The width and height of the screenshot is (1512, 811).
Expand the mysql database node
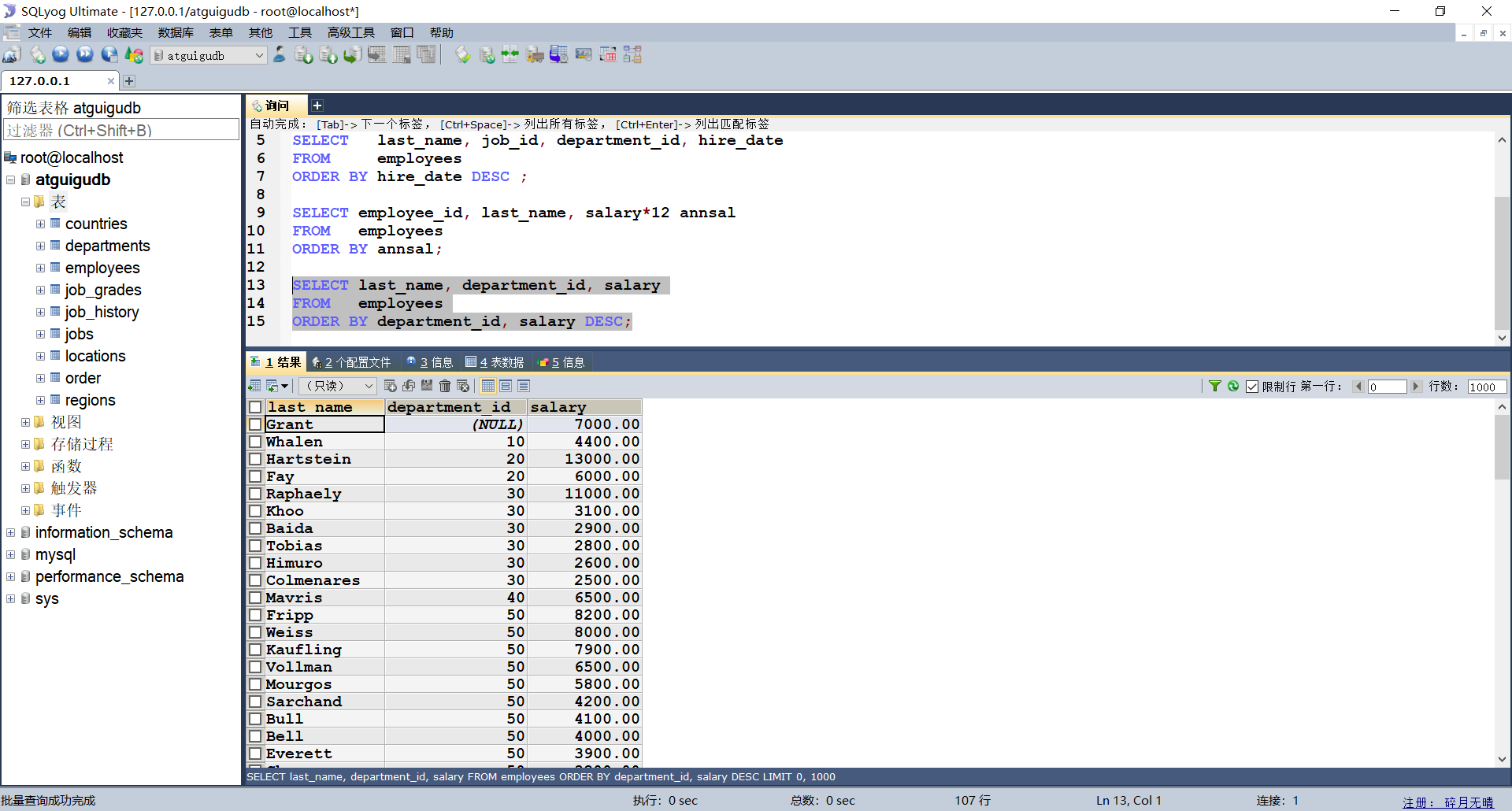click(x=11, y=555)
